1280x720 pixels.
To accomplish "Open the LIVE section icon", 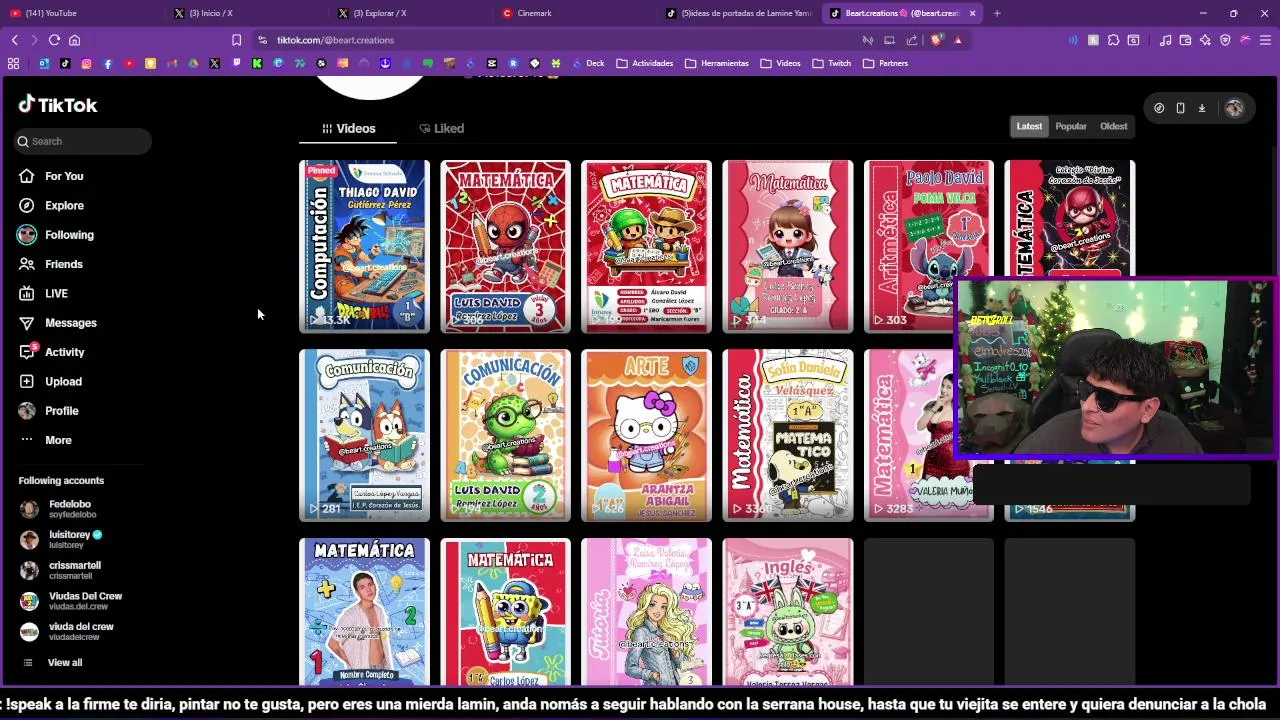I will coord(27,293).
